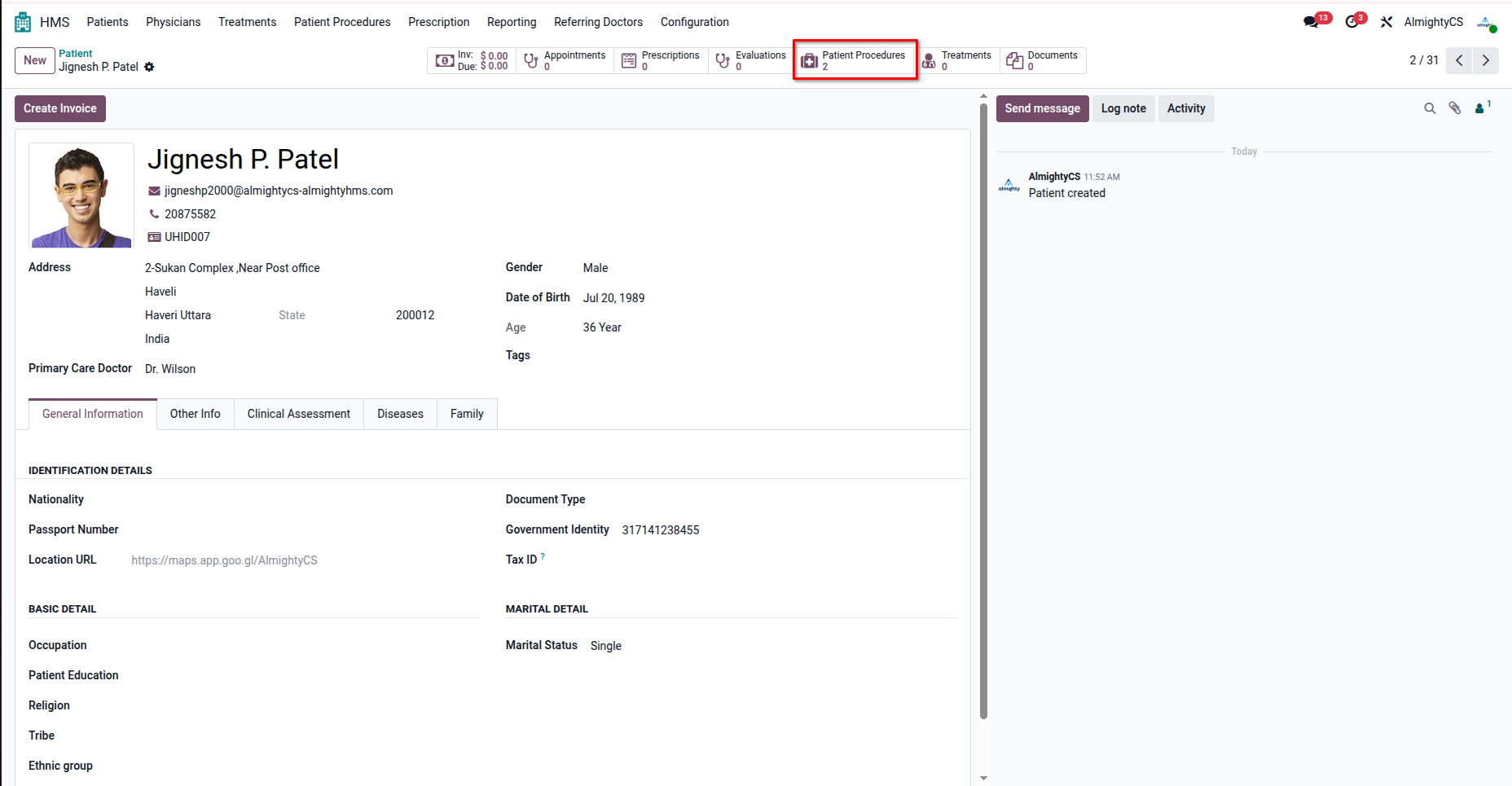
Task: Switch to General Information tab
Action: coord(93,414)
